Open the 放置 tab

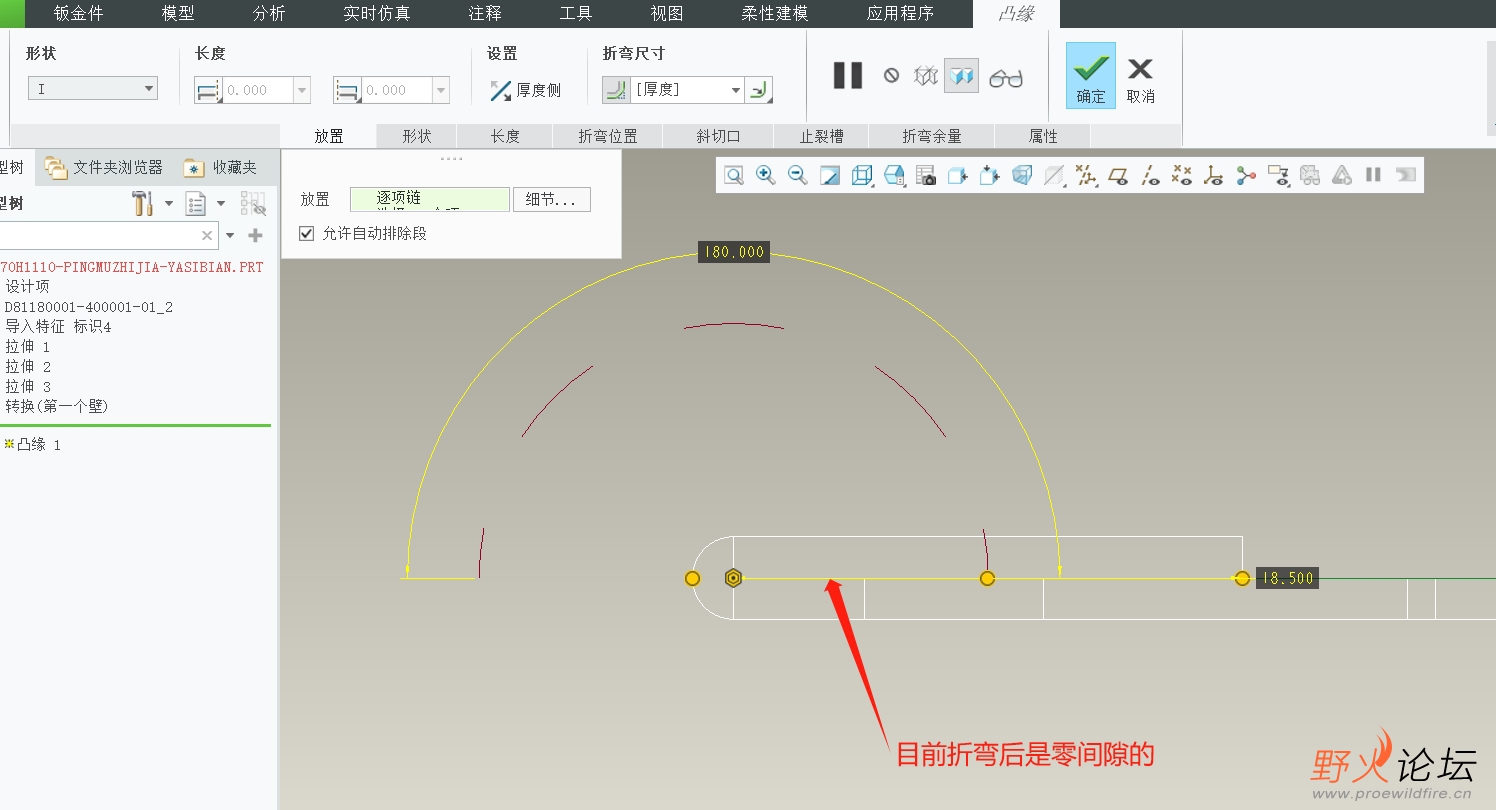pos(329,136)
